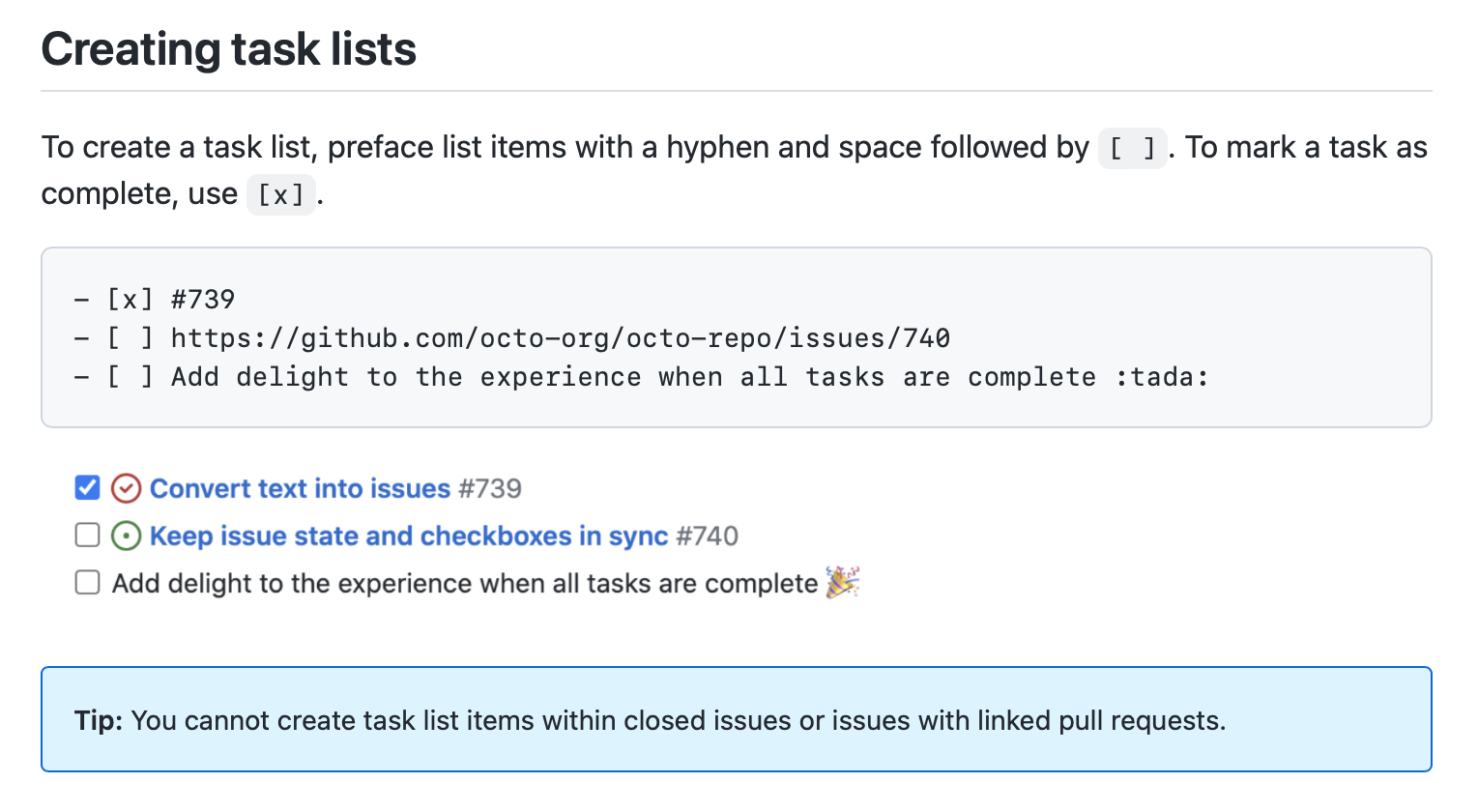
Task: Click the Tip note about closed issues
Action: point(737,719)
